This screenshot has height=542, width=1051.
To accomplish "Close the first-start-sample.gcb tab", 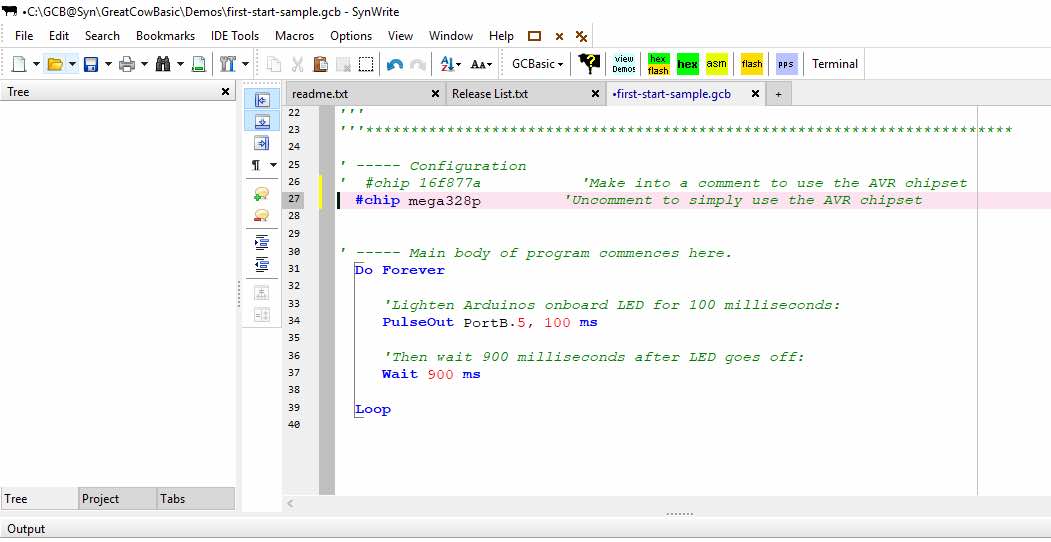I will (x=755, y=94).
